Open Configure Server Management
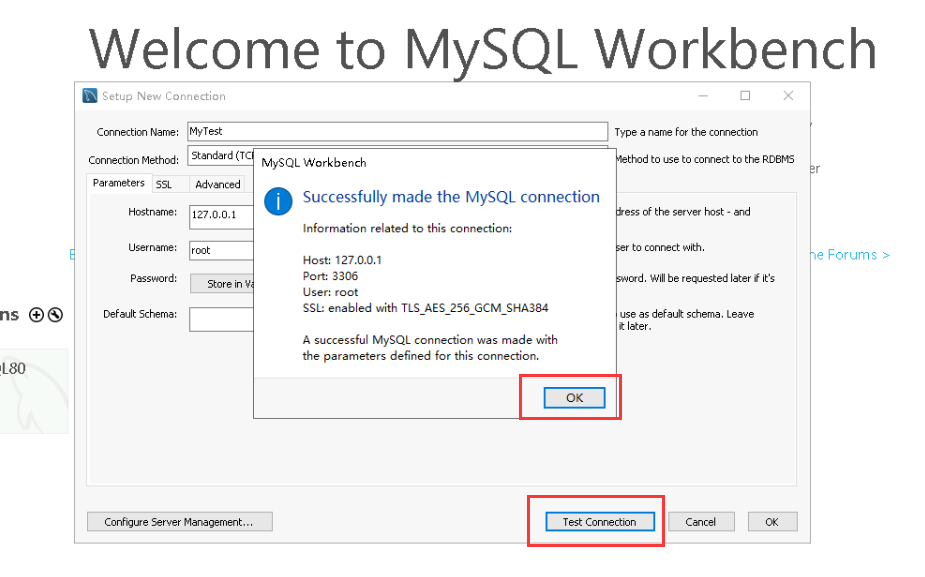This screenshot has width=925, height=577. pos(179,521)
